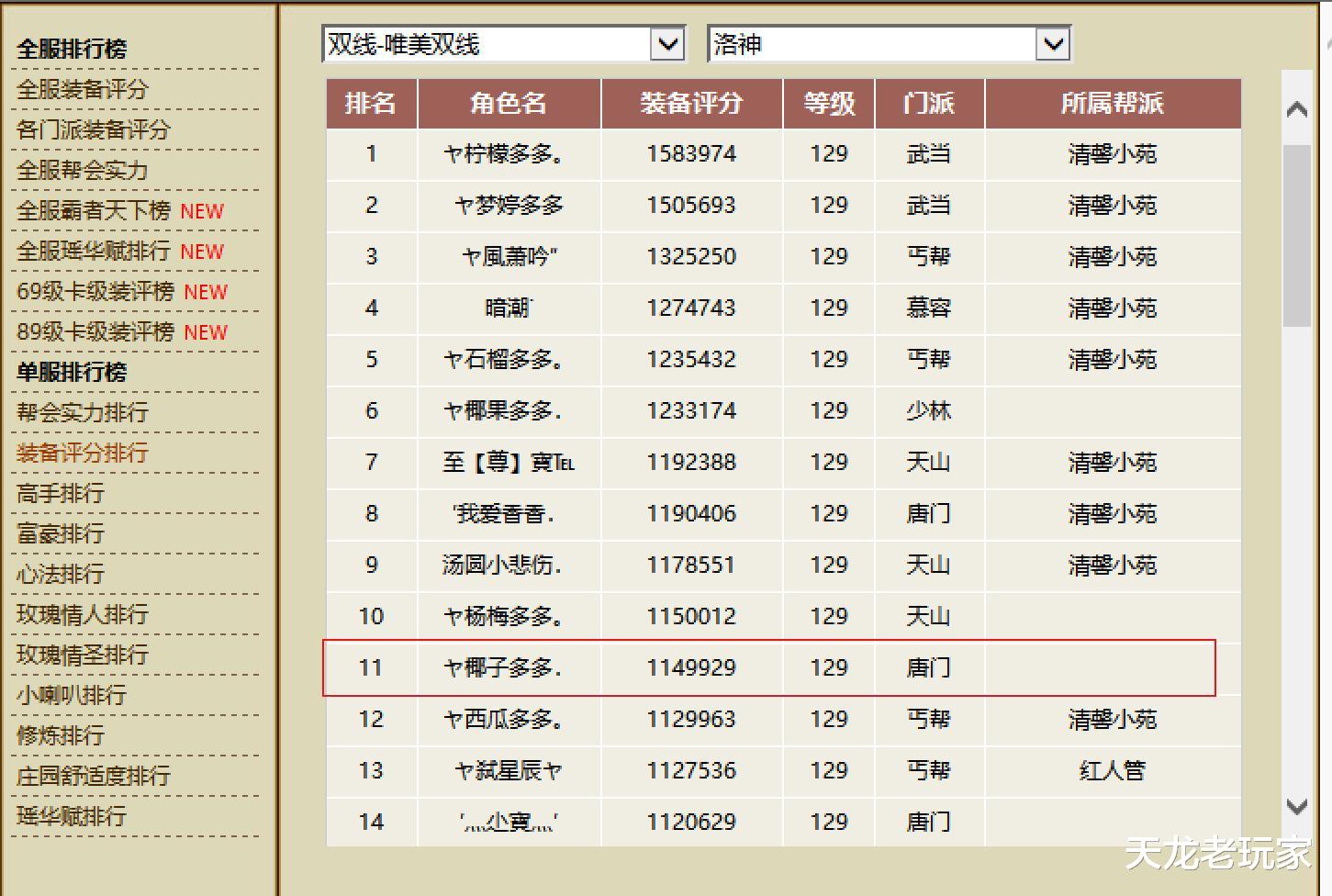Click character name ヤ柠檬多多。
The height and width of the screenshot is (896, 1332).
(504, 154)
